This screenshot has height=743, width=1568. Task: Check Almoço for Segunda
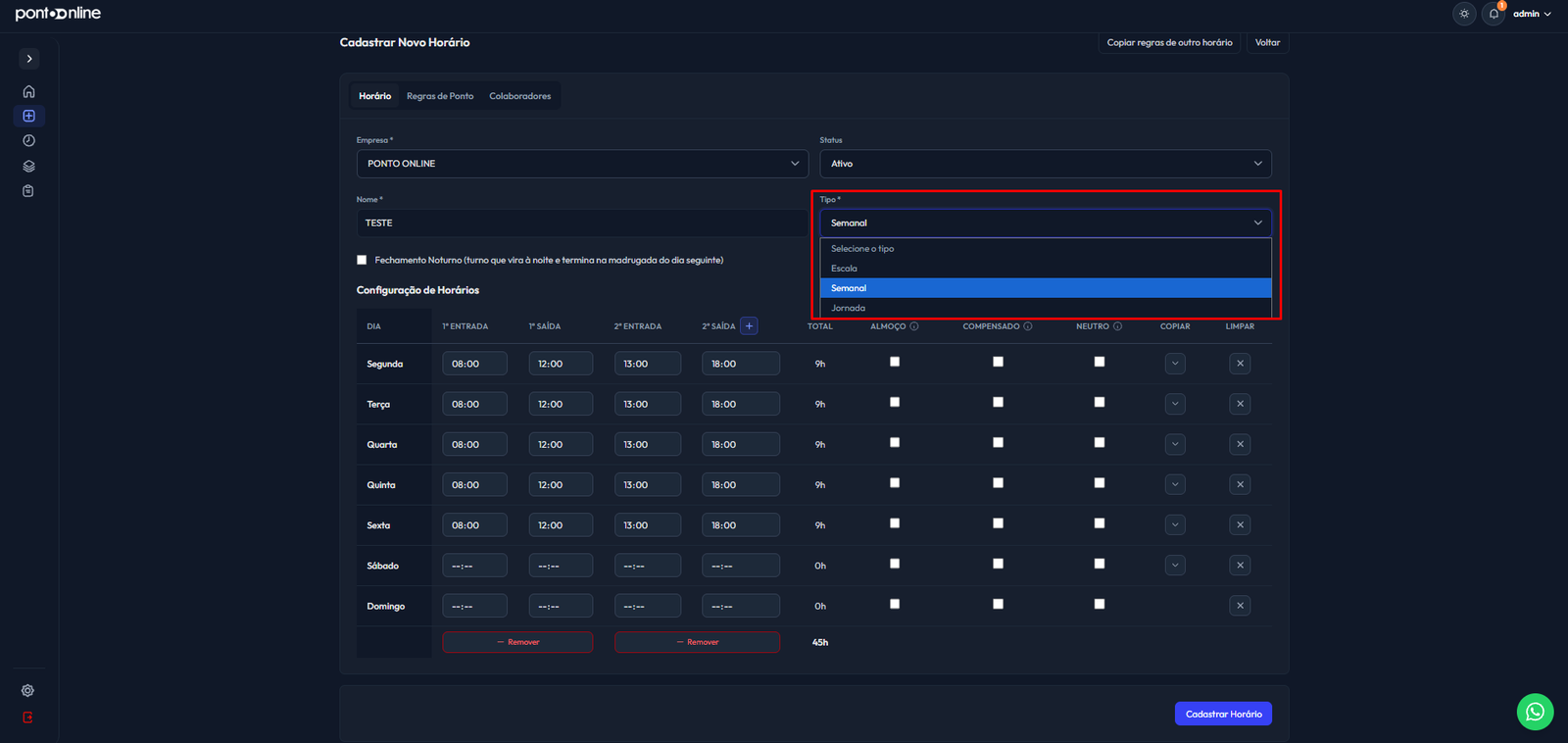coord(895,362)
